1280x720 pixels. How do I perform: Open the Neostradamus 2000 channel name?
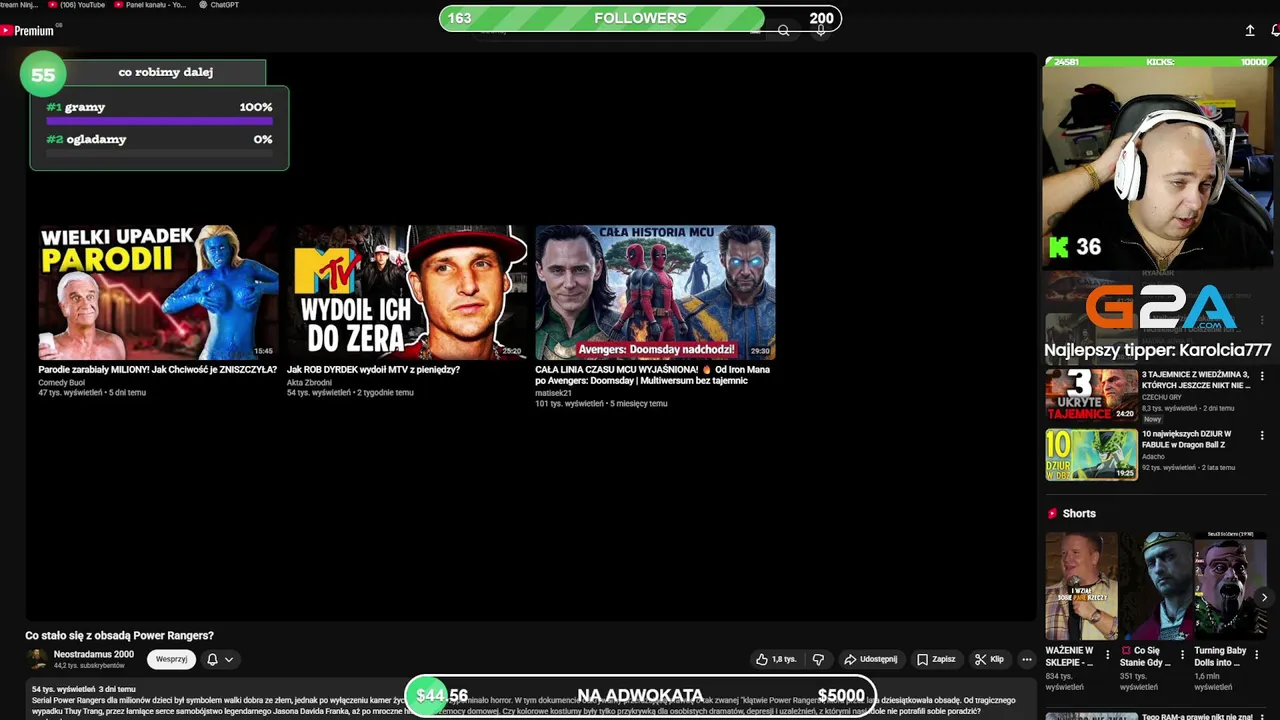click(x=93, y=654)
